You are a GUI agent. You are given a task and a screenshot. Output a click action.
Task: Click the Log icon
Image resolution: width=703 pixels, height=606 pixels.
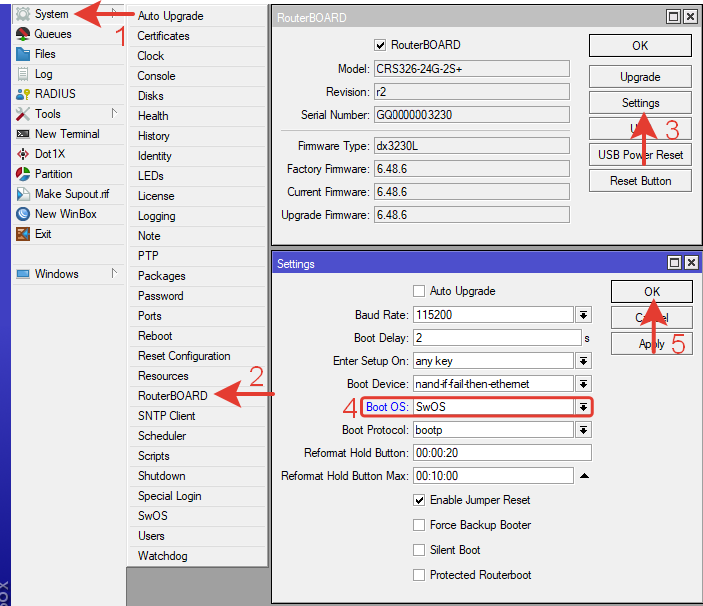tap(23, 74)
